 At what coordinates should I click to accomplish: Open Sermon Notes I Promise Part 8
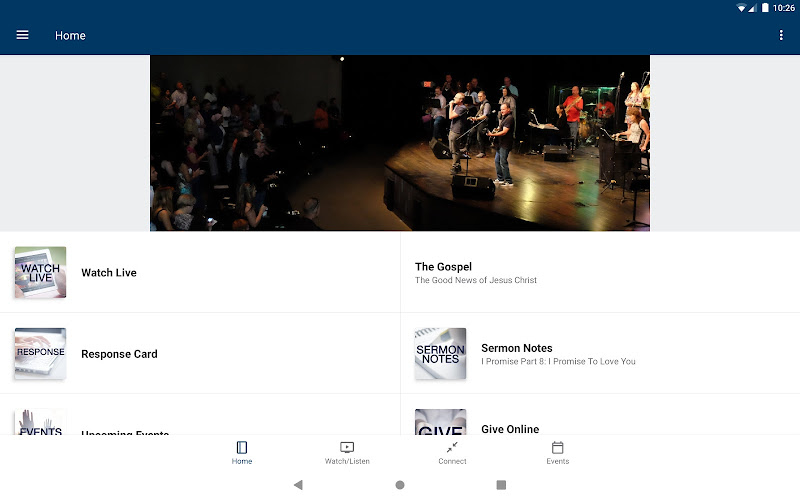600,353
